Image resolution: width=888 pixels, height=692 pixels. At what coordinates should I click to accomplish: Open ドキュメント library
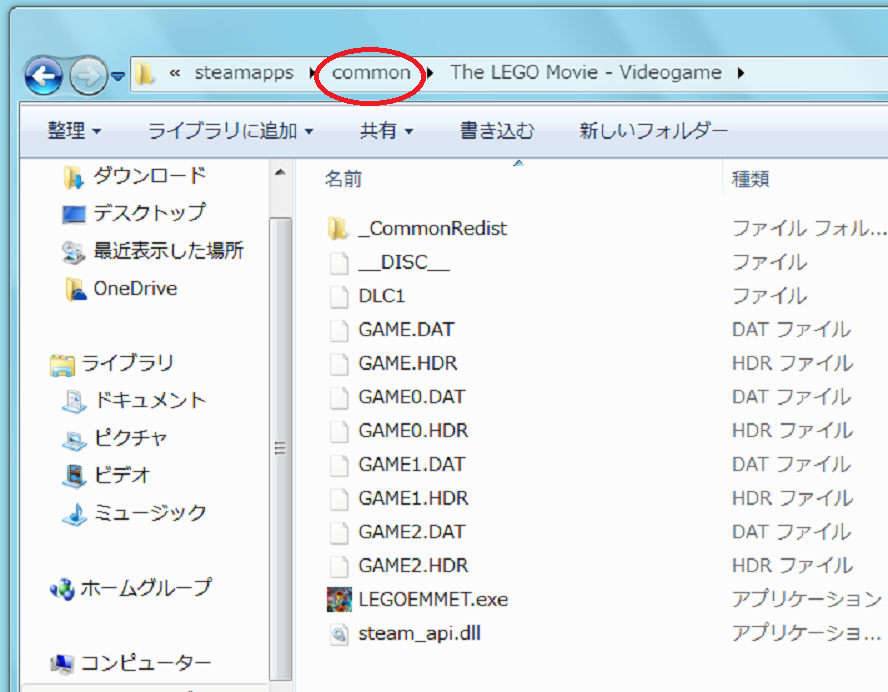pos(150,400)
